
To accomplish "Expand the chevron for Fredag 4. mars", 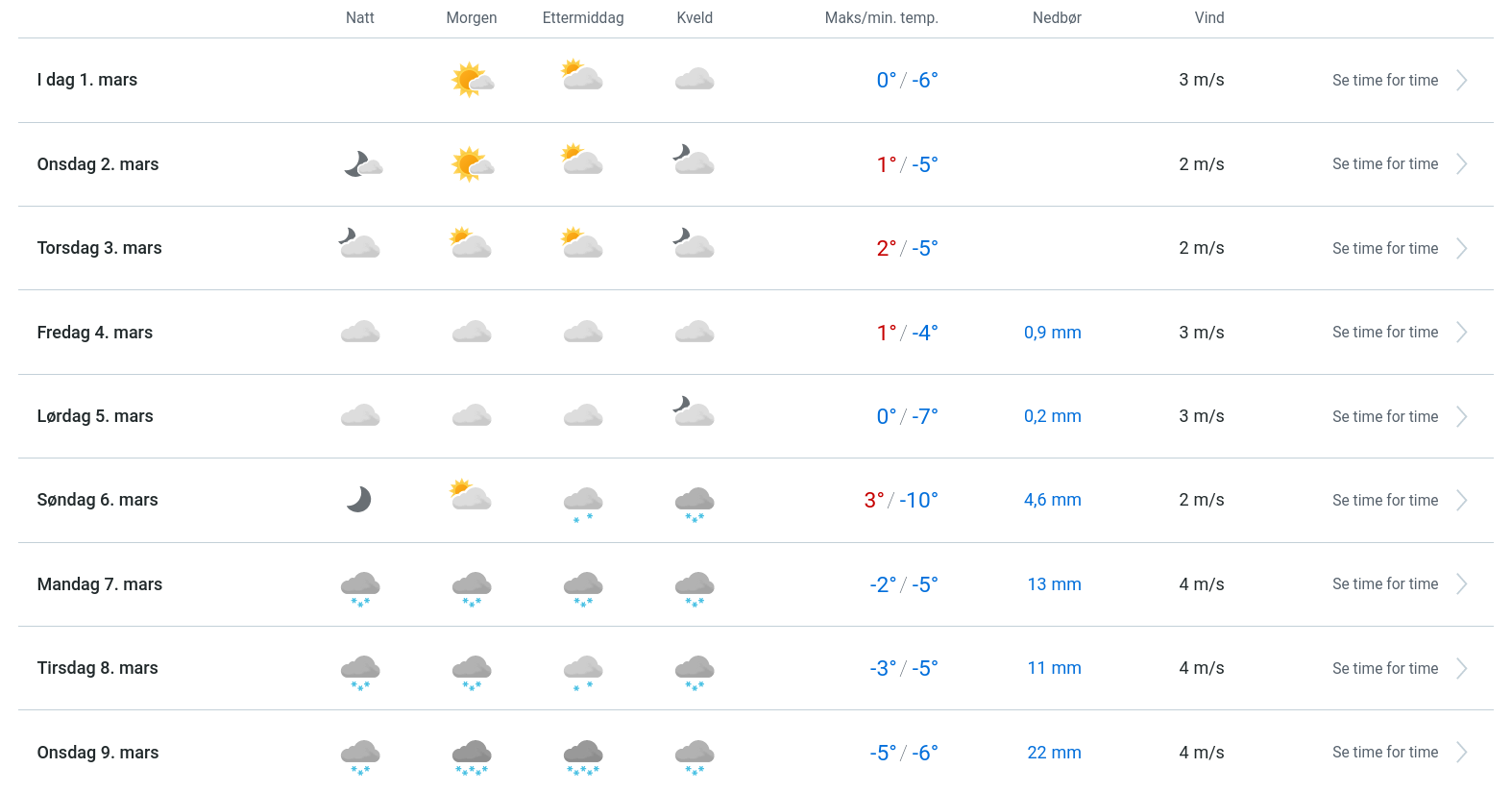I will [1461, 333].
